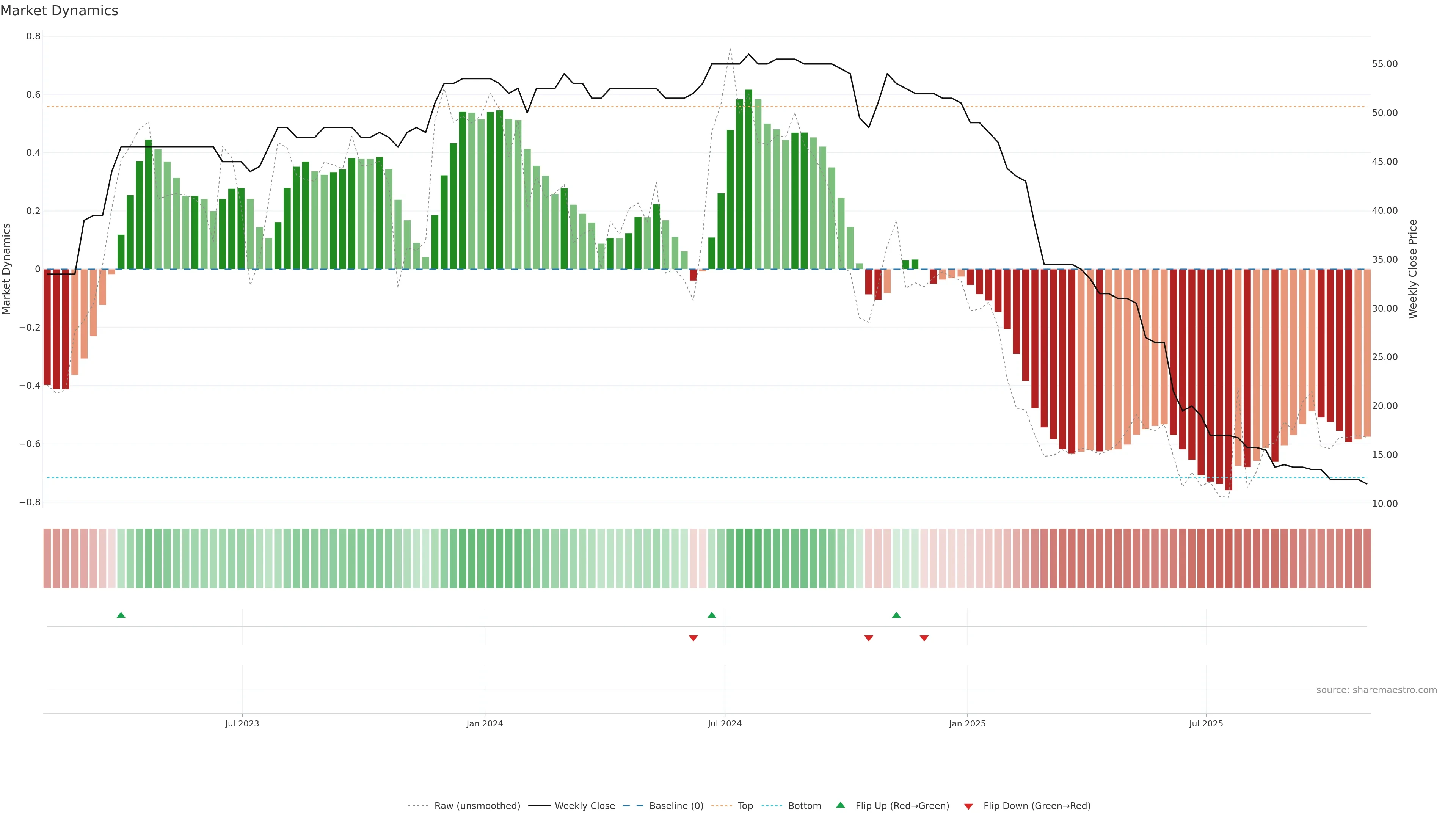The height and width of the screenshot is (819, 1456).
Task: Click the Market Dynamics chart title
Action: coord(60,11)
